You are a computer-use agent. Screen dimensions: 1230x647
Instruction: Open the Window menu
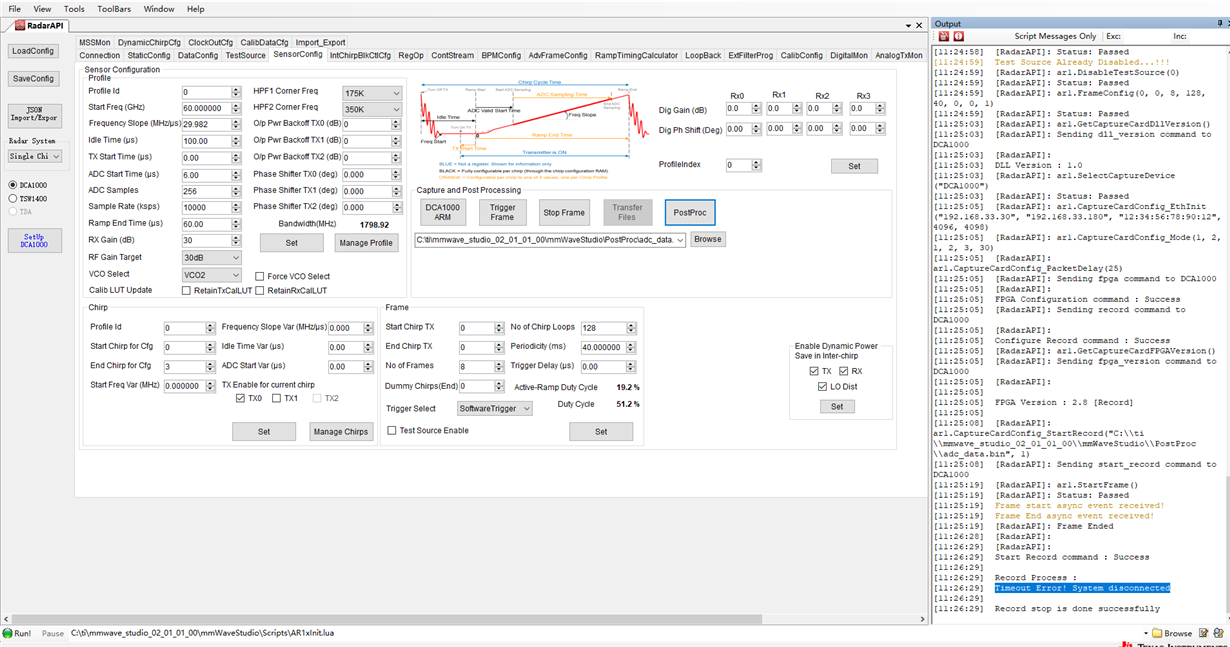158,8
